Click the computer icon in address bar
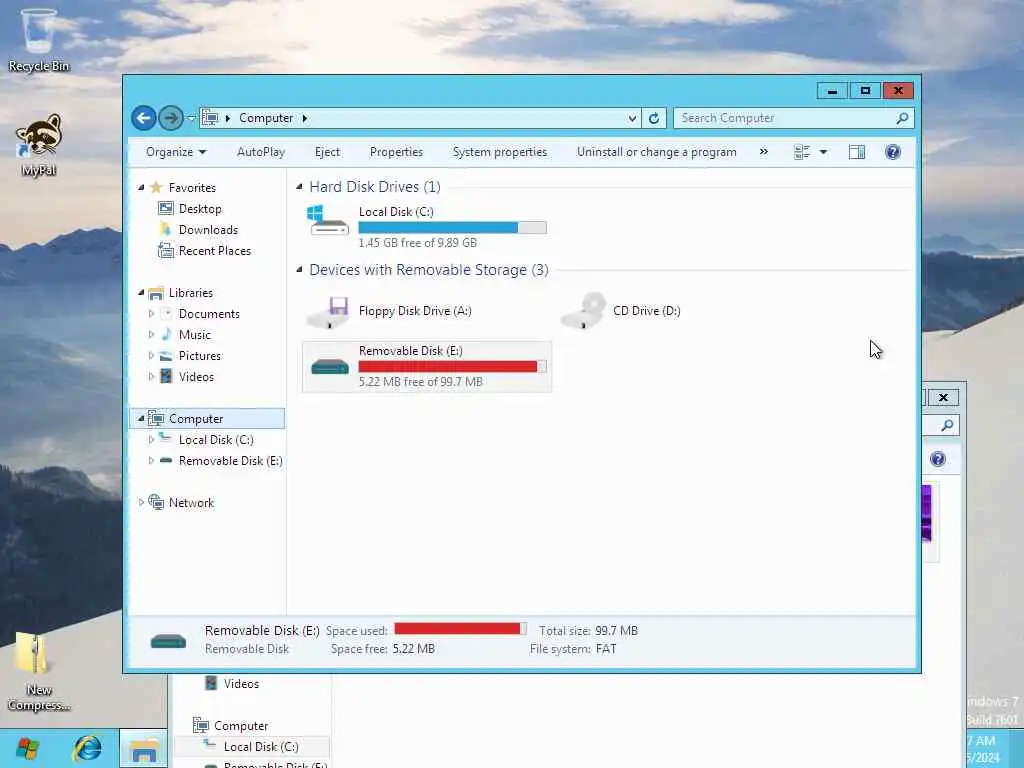The image size is (1024, 768). (210, 118)
